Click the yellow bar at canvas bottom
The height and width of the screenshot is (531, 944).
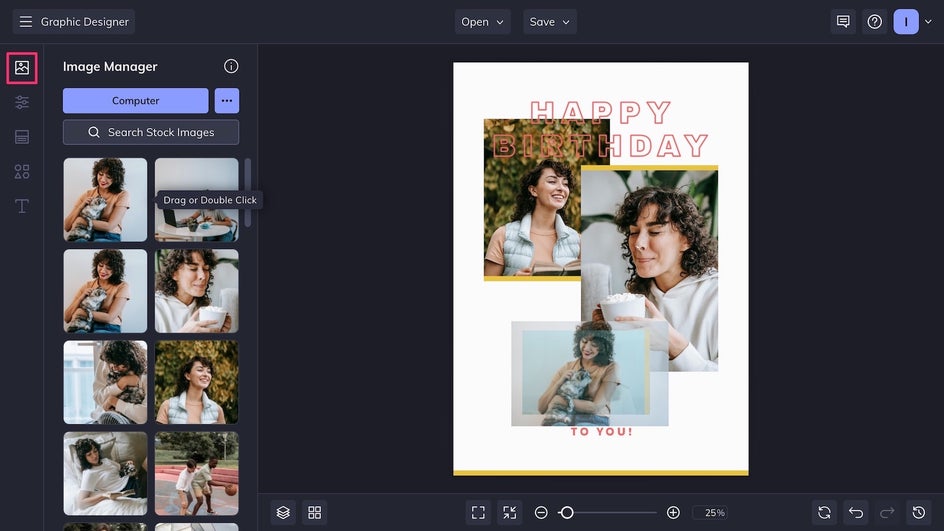coord(601,473)
